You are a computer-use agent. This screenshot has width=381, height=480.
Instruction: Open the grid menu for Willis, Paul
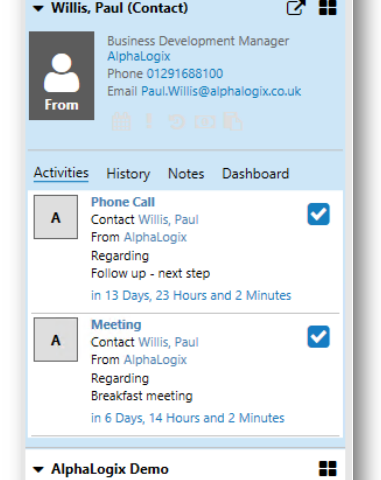(328, 7)
